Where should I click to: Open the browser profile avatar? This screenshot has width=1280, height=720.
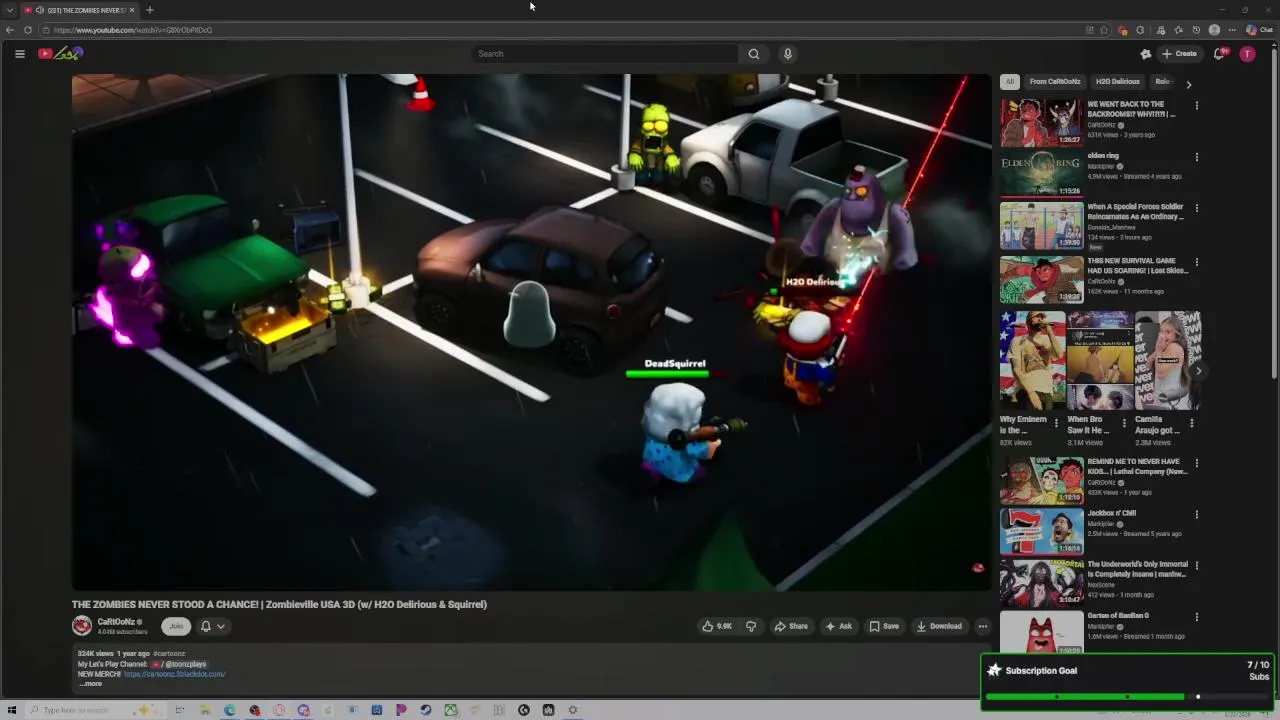(1214, 30)
